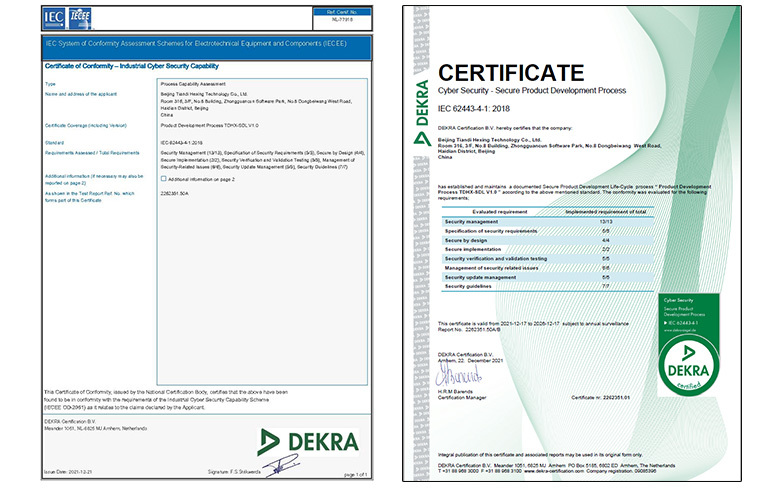Select 'IEC 62443-4-1: 2018' under the CERTIFICATE heading
Image resolution: width=780 pixels, height=499 pixels.
[474, 108]
